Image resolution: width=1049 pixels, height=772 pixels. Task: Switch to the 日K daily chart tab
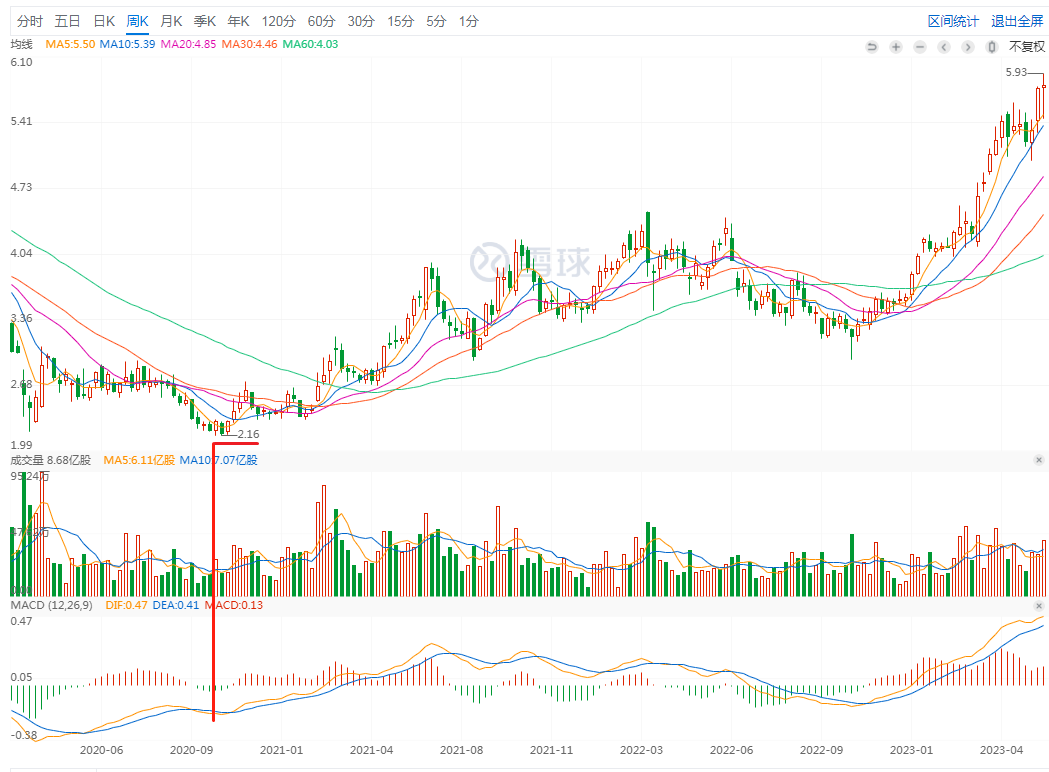(103, 21)
